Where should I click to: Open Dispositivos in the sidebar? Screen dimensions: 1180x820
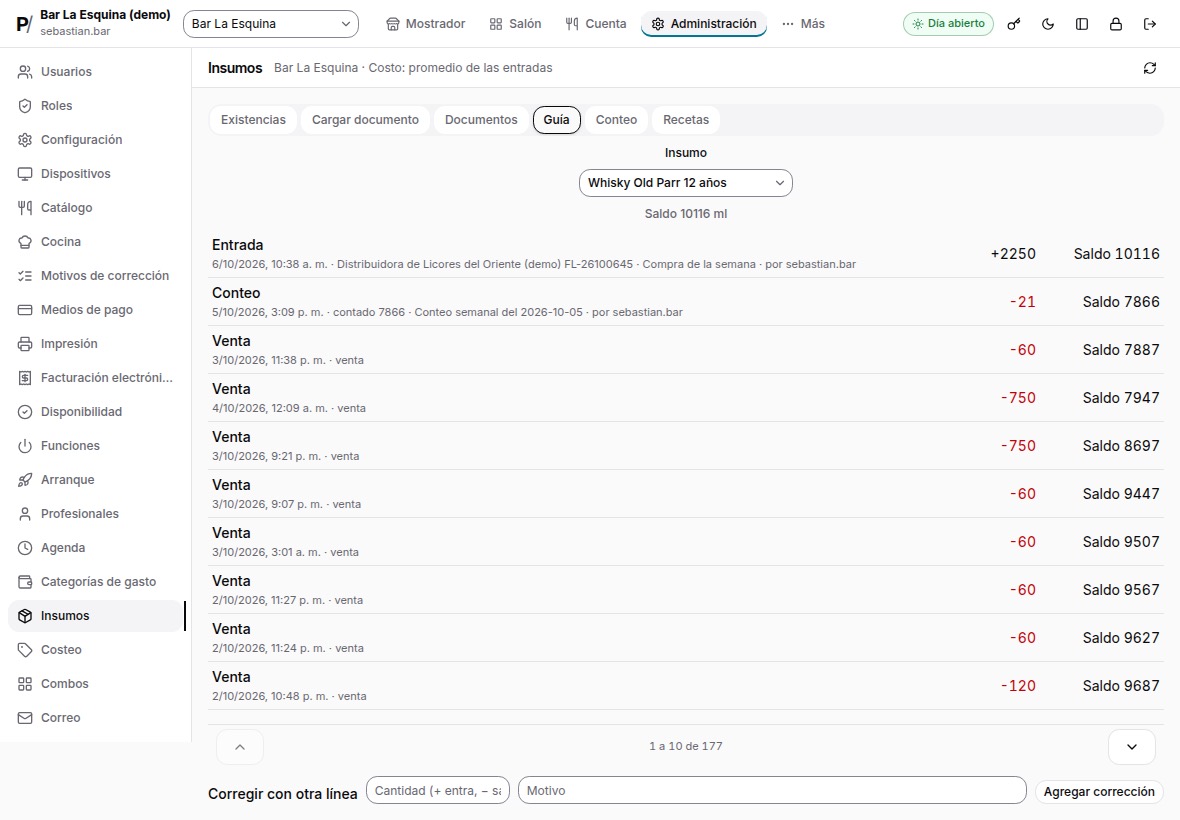point(96,174)
